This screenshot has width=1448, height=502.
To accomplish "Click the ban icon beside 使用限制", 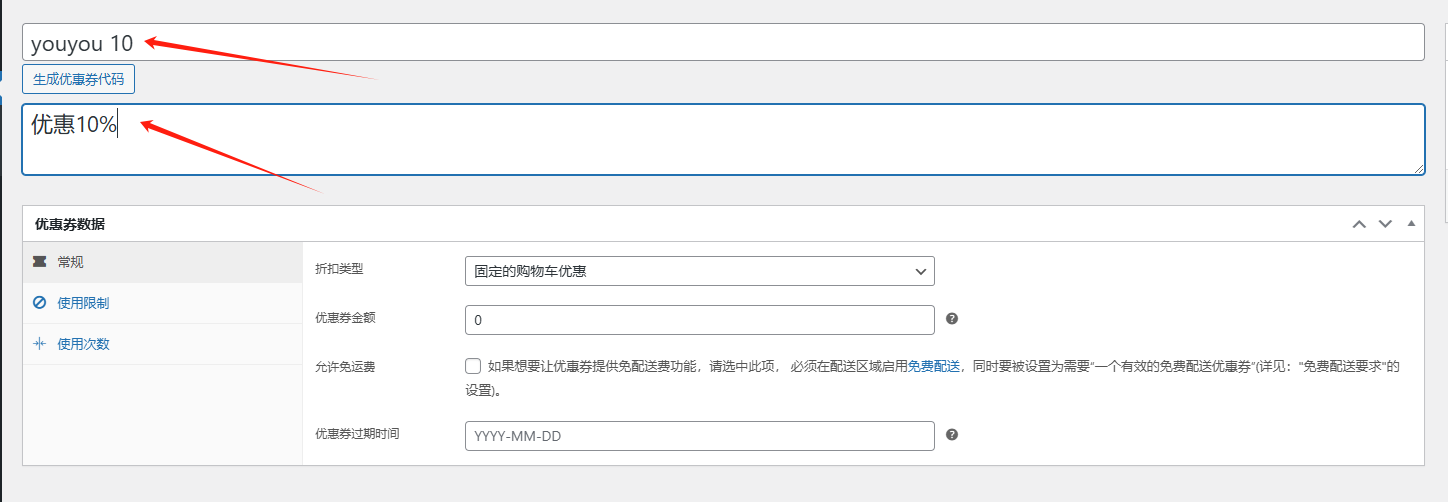I will click(x=40, y=303).
